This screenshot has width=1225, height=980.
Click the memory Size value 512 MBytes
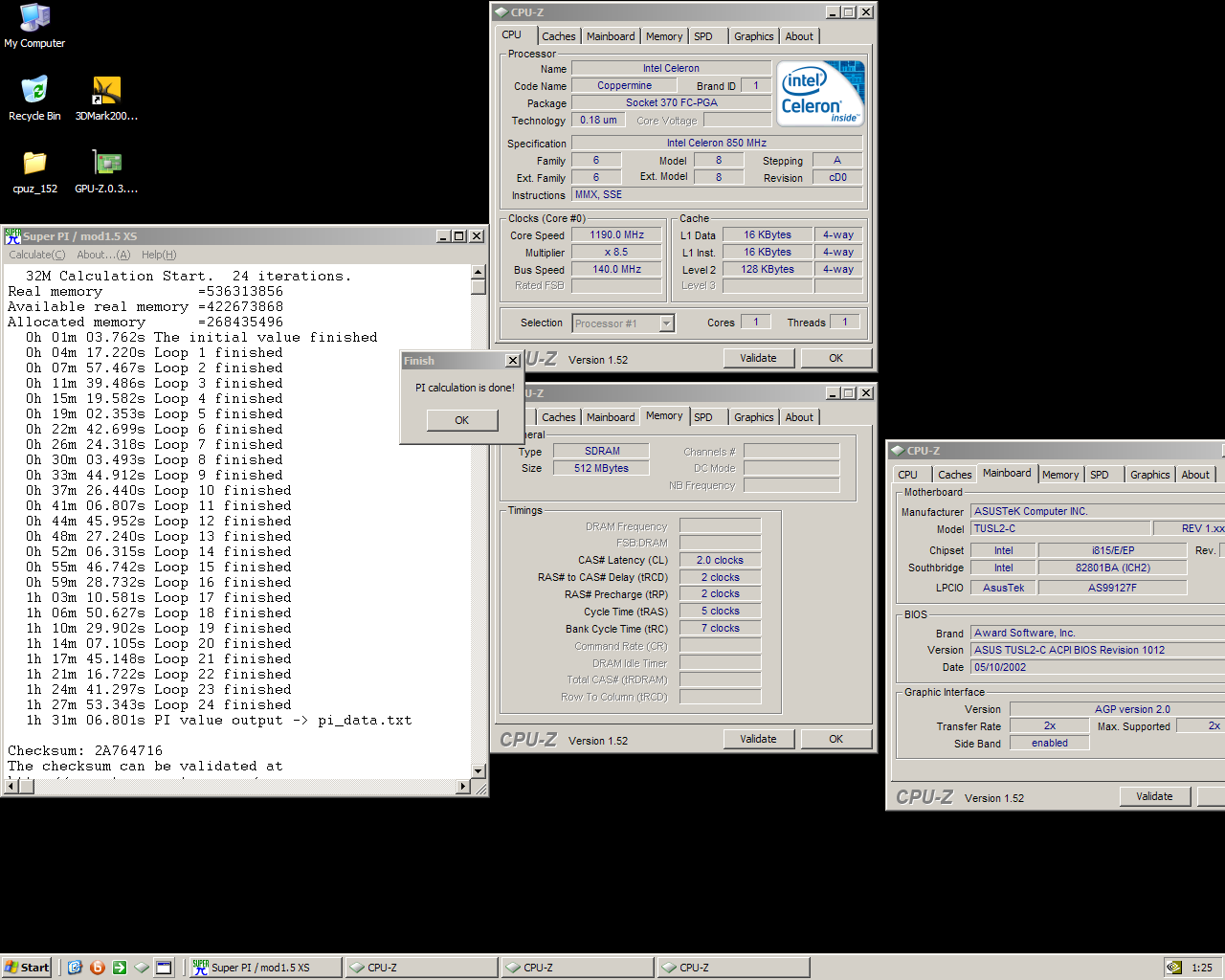pyautogui.click(x=602, y=468)
